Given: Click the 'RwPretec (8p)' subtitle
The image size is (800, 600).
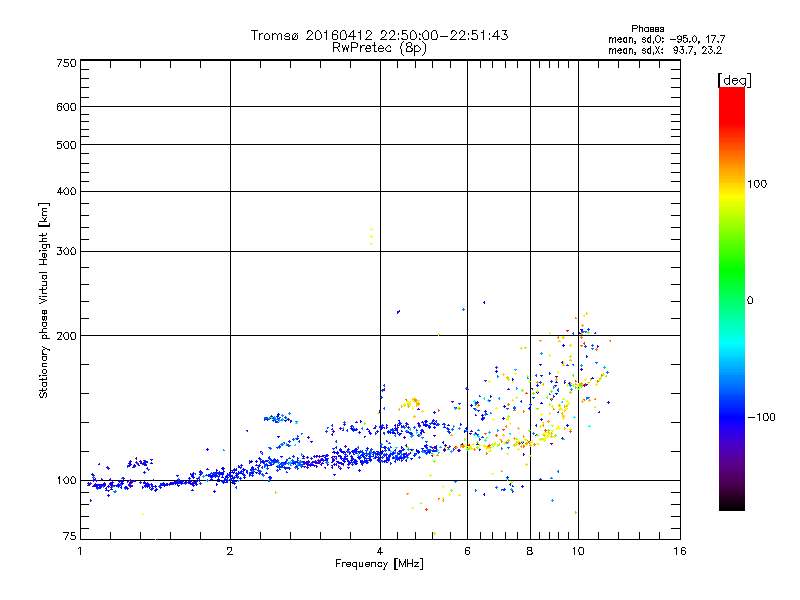Looking at the screenshot, I should coord(379,48).
